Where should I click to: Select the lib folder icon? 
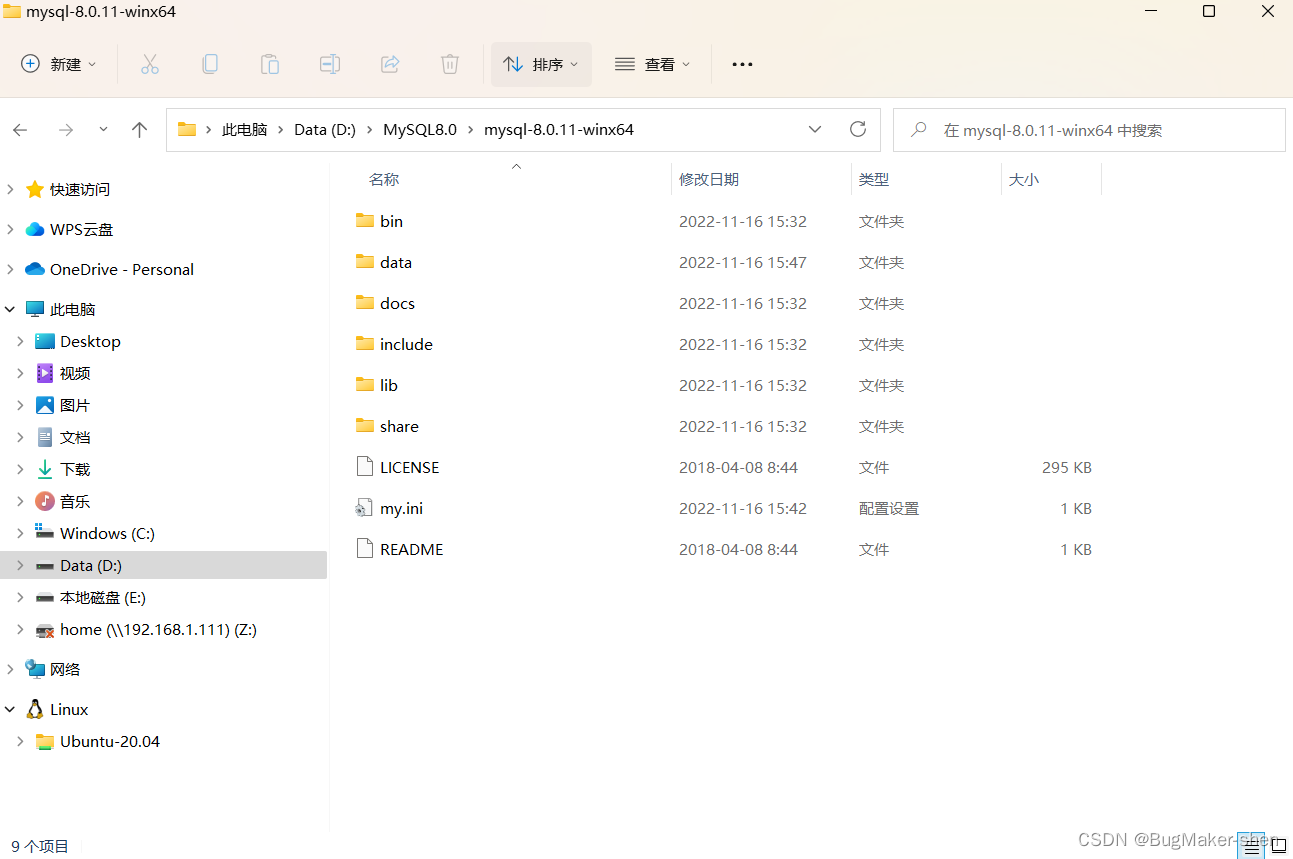[365, 384]
